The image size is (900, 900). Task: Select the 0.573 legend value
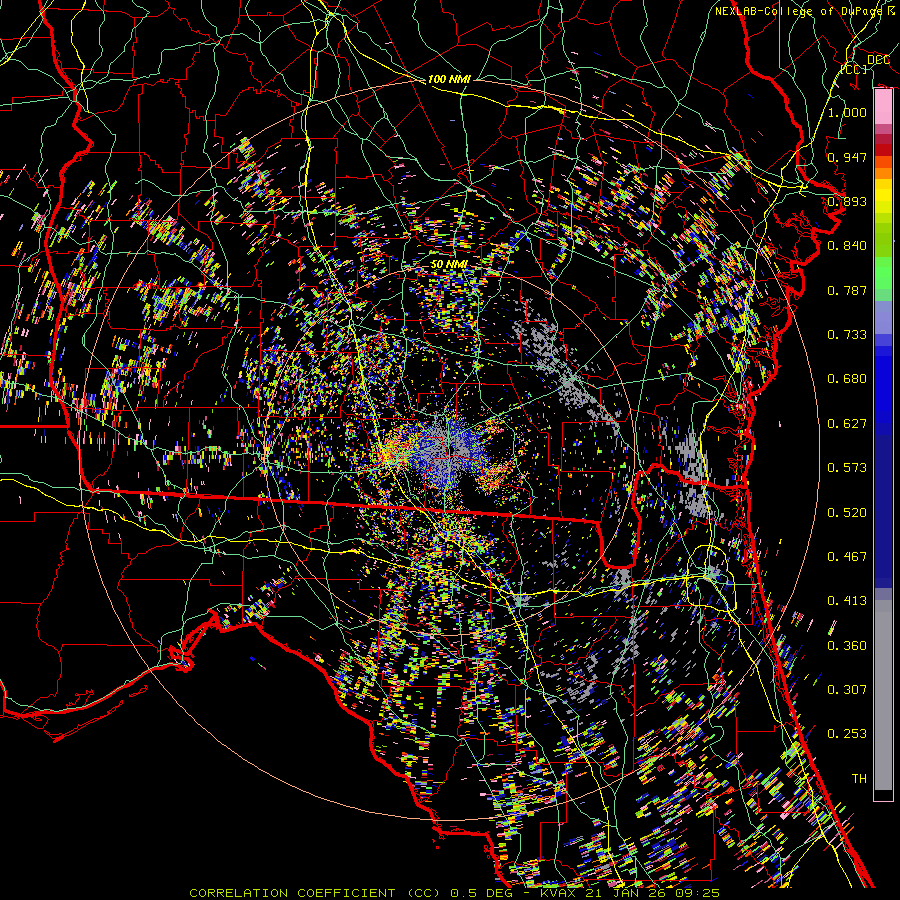(847, 468)
